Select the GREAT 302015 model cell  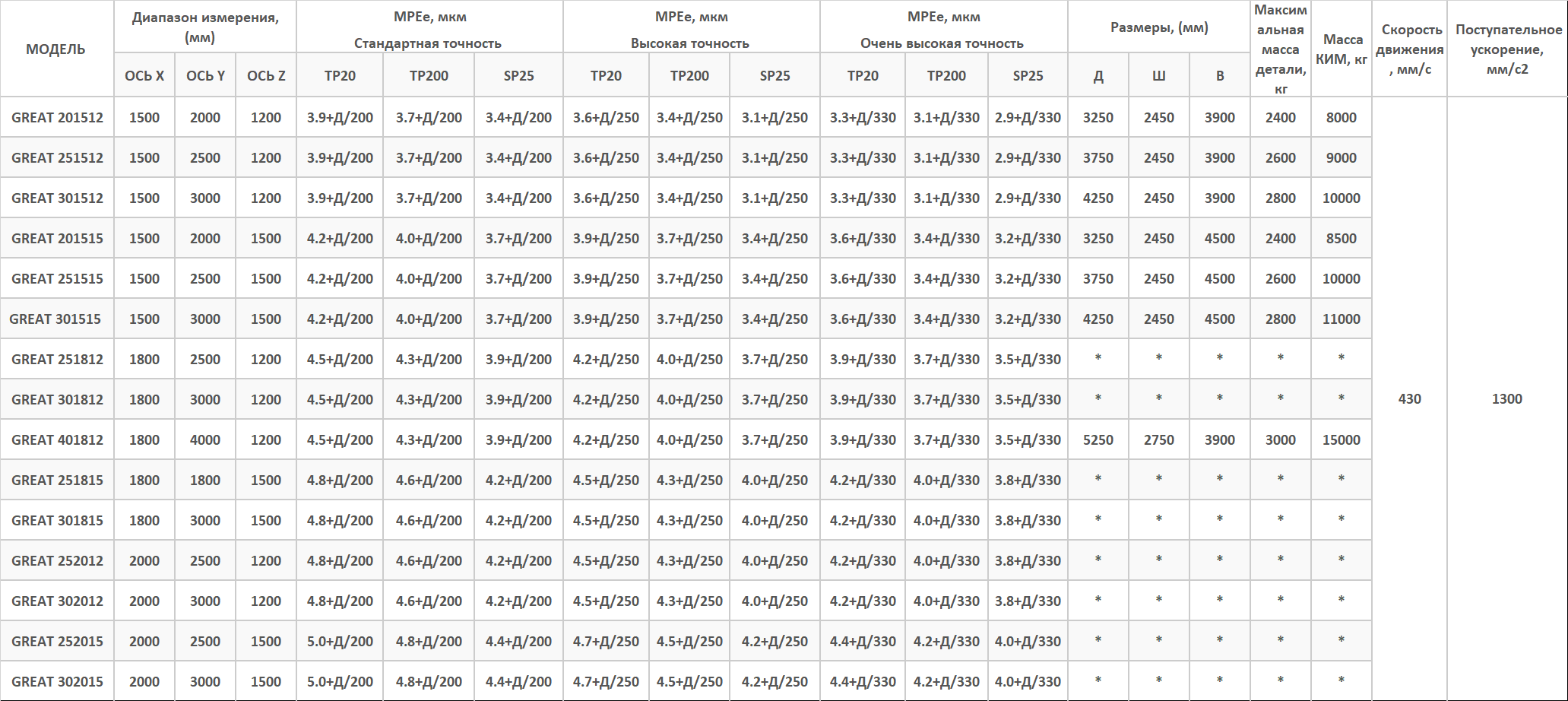click(57, 682)
